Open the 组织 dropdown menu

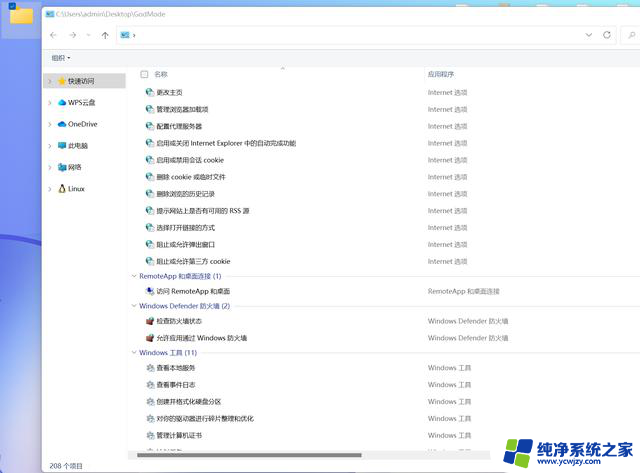point(61,58)
